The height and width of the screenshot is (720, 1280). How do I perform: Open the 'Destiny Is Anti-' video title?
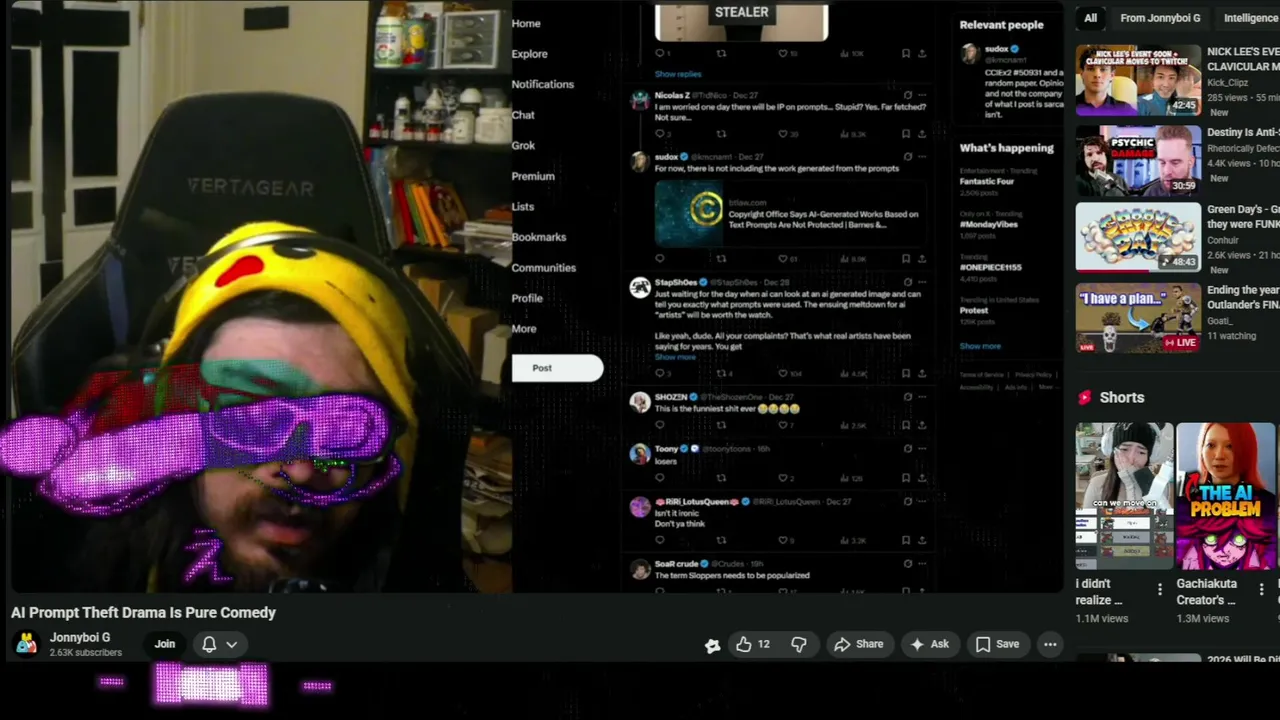pyautogui.click(x=1243, y=132)
